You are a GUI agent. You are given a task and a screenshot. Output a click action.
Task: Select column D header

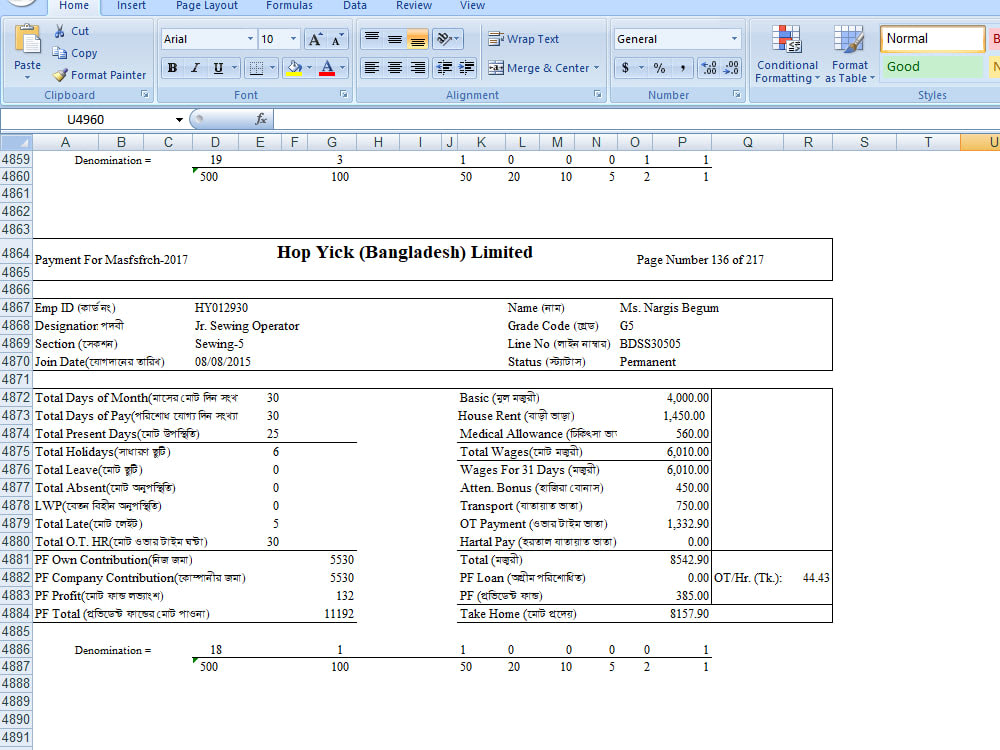[x=215, y=142]
